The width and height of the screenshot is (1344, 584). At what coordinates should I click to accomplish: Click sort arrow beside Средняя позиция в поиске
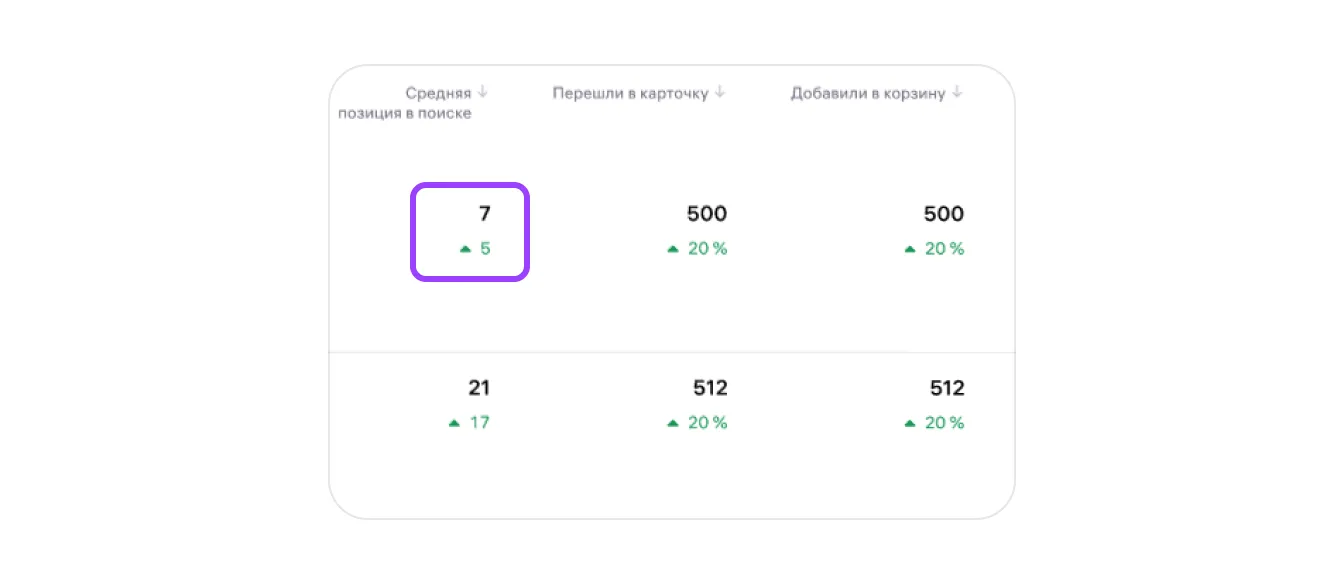[x=482, y=92]
